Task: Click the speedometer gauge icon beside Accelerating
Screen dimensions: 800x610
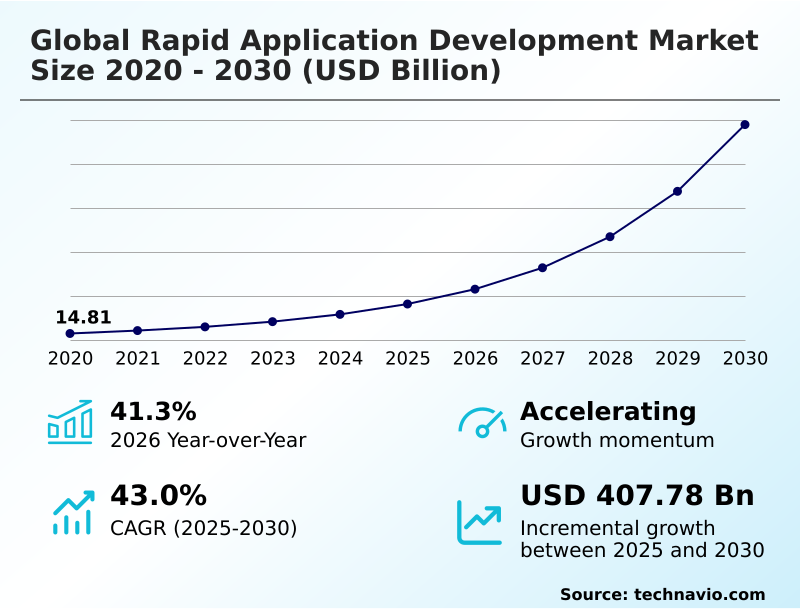Action: [x=481, y=422]
